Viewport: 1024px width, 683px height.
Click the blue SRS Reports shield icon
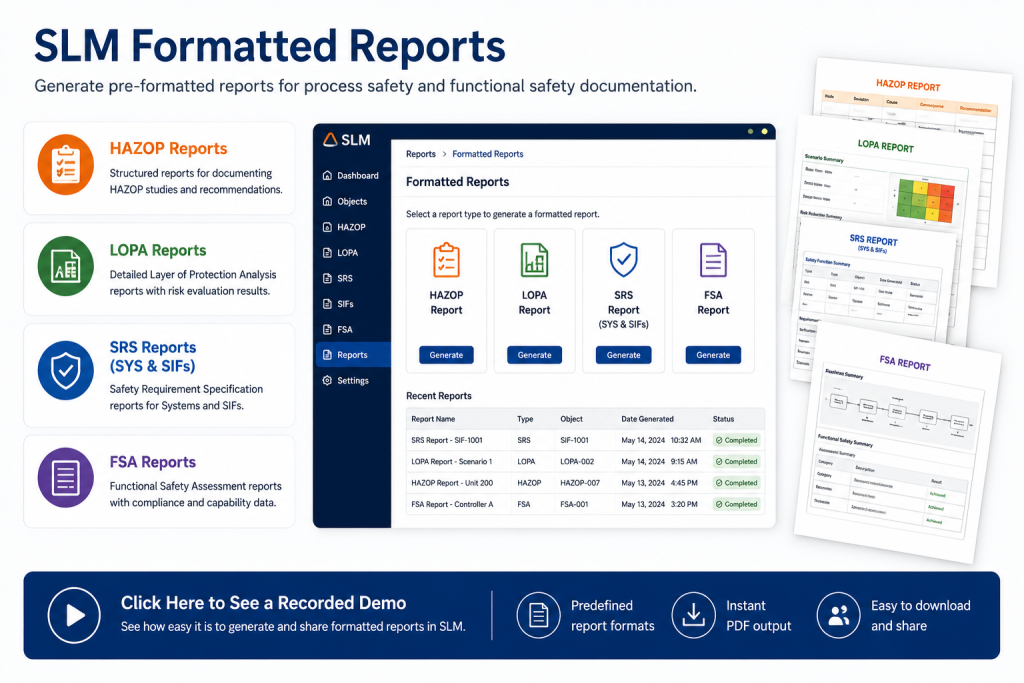point(65,370)
